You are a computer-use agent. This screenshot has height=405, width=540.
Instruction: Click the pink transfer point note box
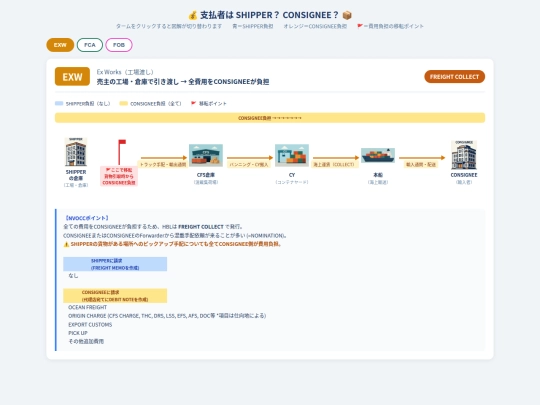pyautogui.click(x=119, y=176)
